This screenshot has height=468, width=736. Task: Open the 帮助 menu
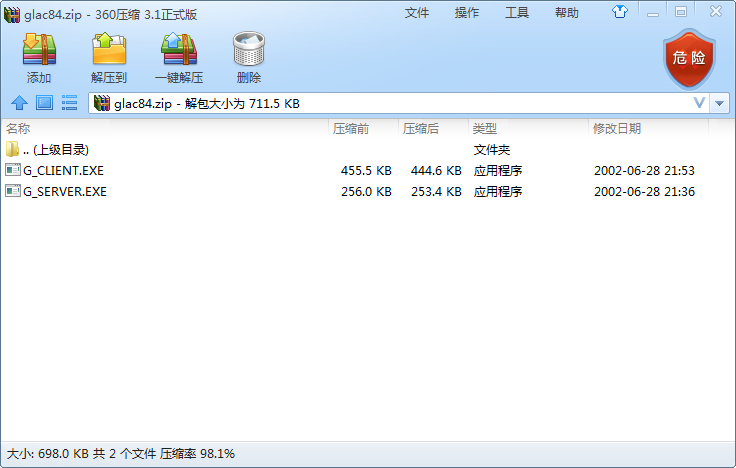(567, 13)
